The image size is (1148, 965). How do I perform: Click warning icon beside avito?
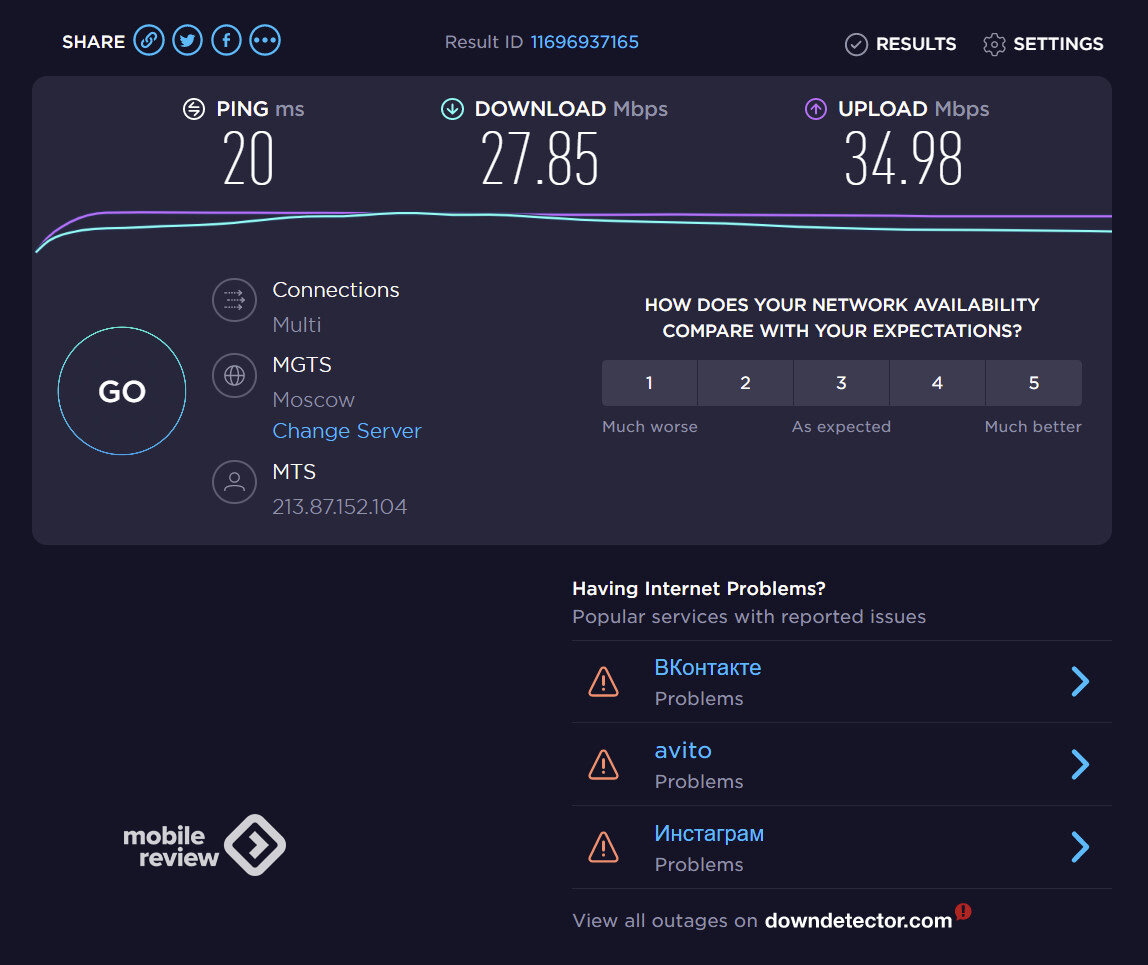pyautogui.click(x=603, y=764)
